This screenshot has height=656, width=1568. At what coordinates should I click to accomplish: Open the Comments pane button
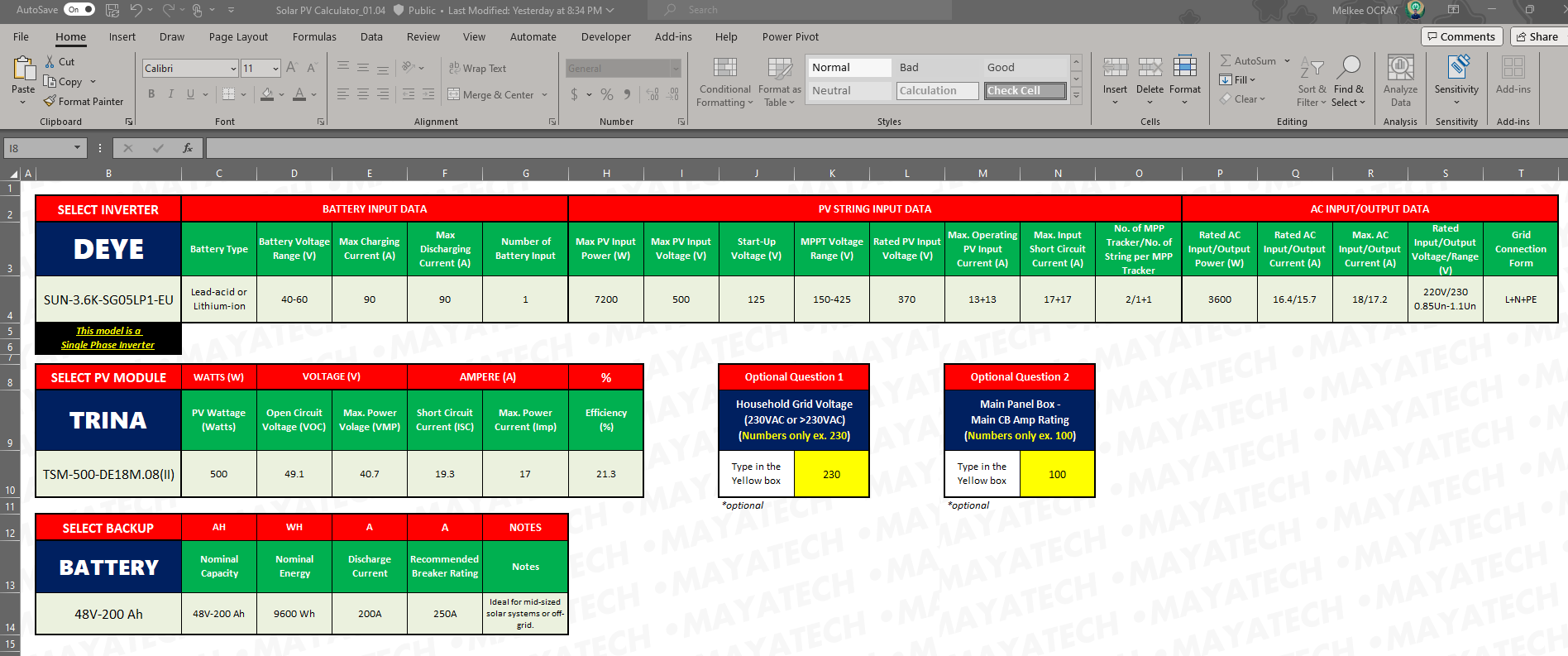[1463, 36]
